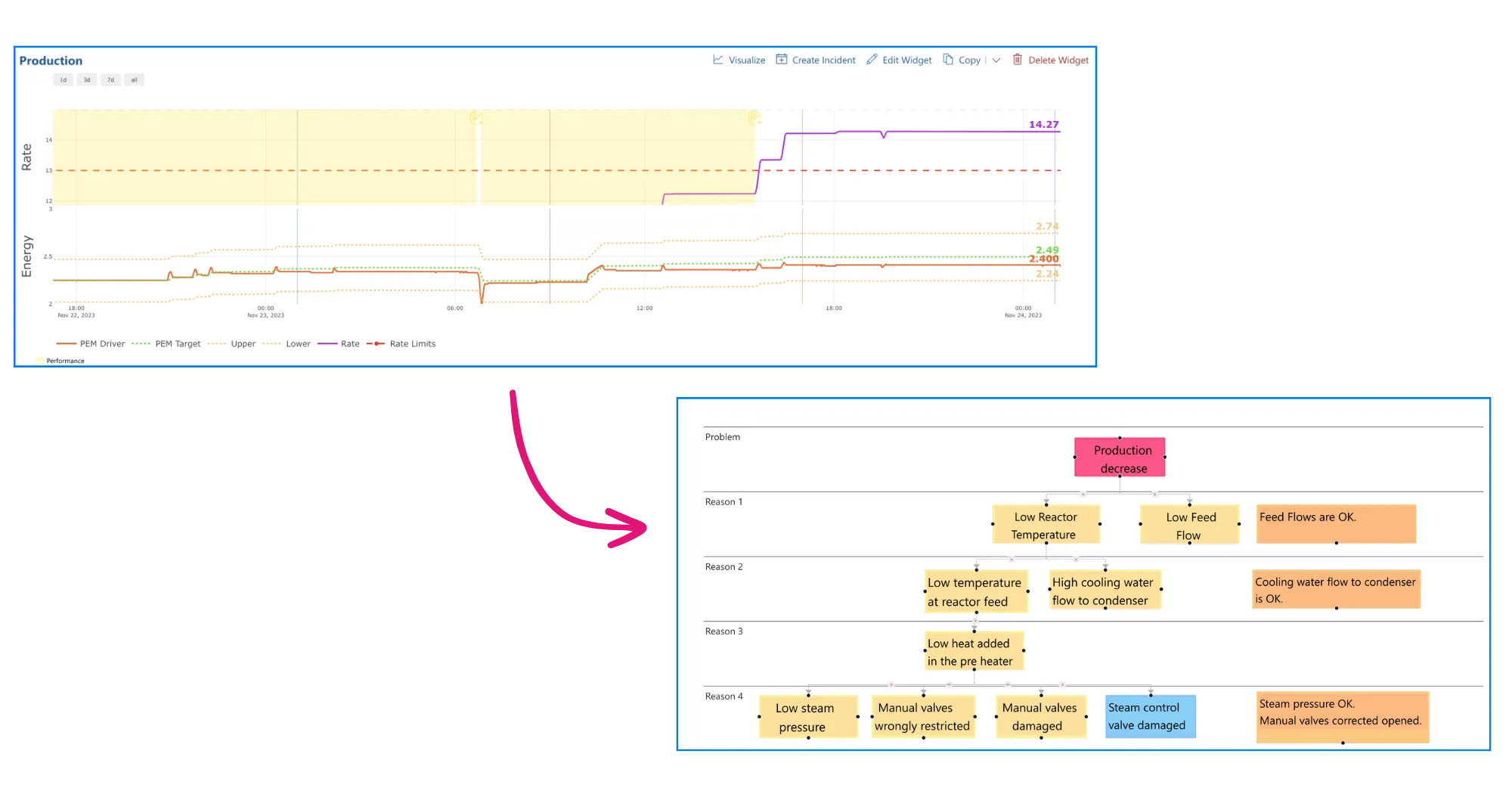Toggle Upper series in legend

[x=231, y=344]
